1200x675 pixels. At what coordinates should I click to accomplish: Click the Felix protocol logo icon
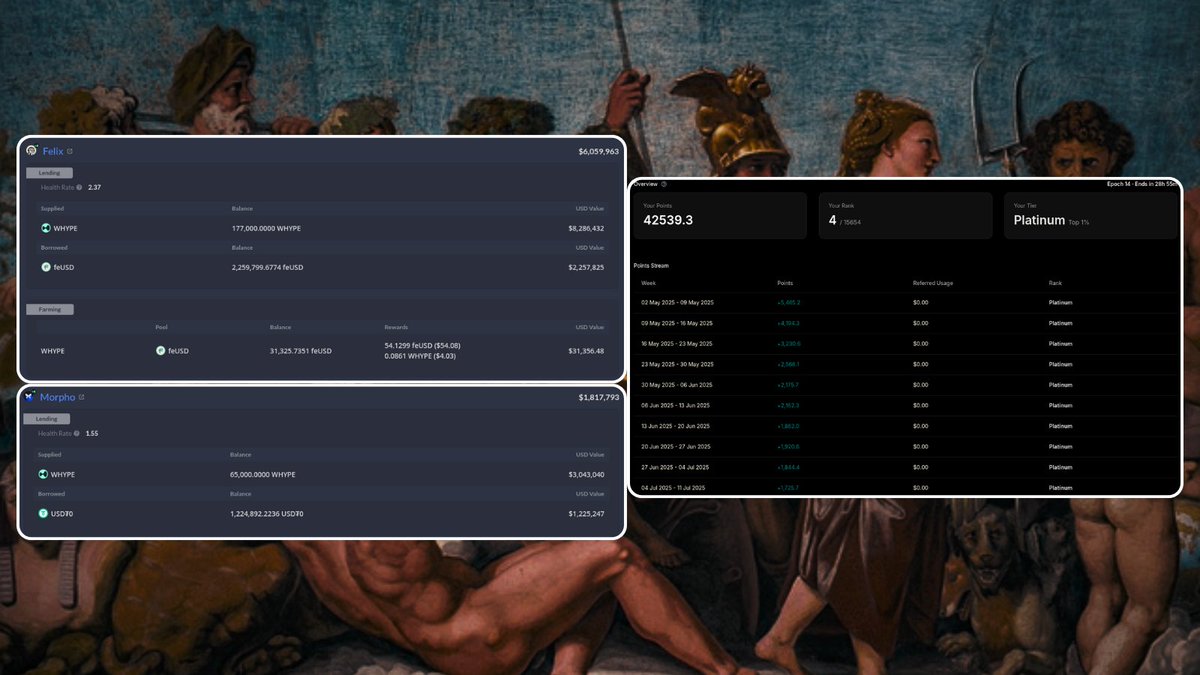[x=32, y=151]
